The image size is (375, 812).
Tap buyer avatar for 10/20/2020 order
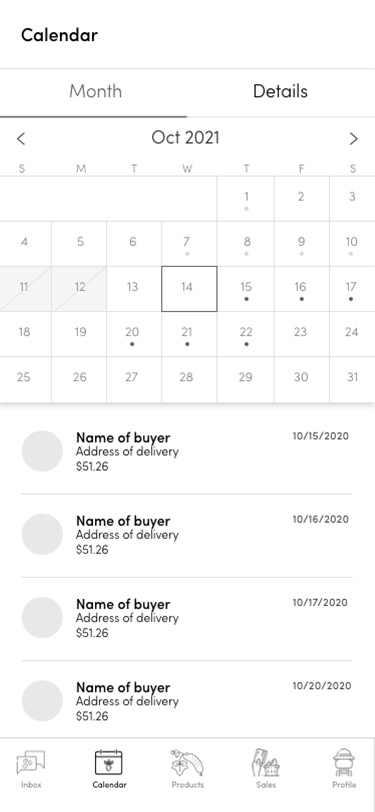tap(42, 701)
